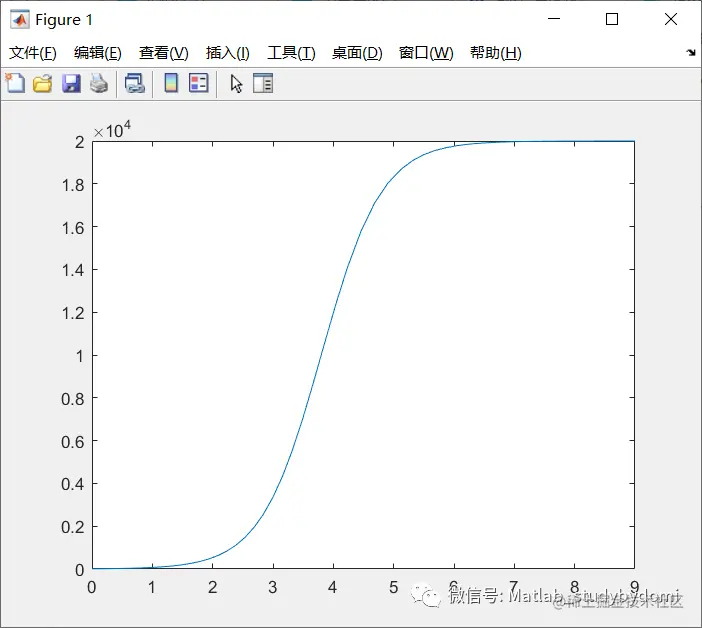Image resolution: width=702 pixels, height=628 pixels.
Task: Open a file with the folder icon
Action: pyautogui.click(x=43, y=84)
